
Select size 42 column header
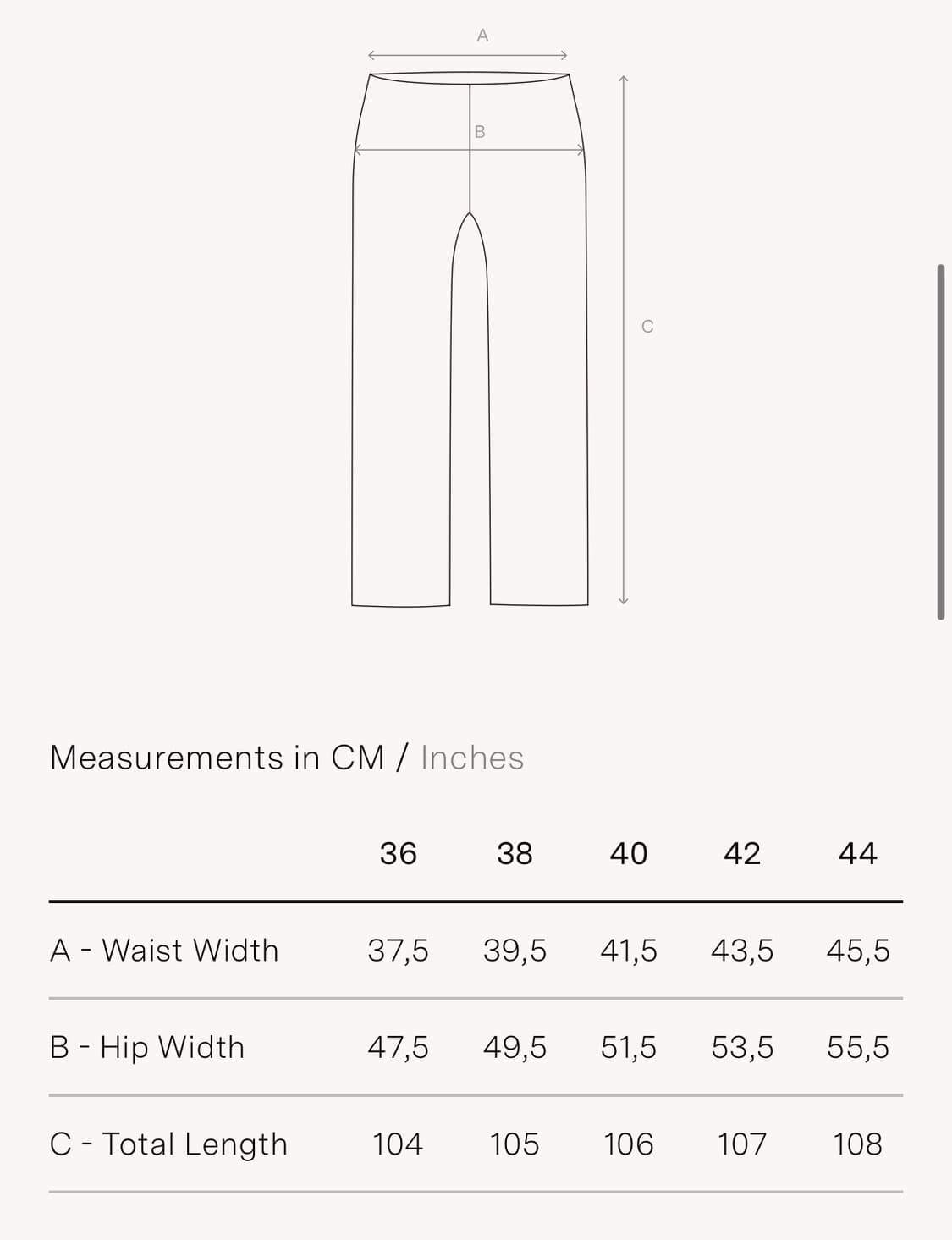tap(742, 853)
